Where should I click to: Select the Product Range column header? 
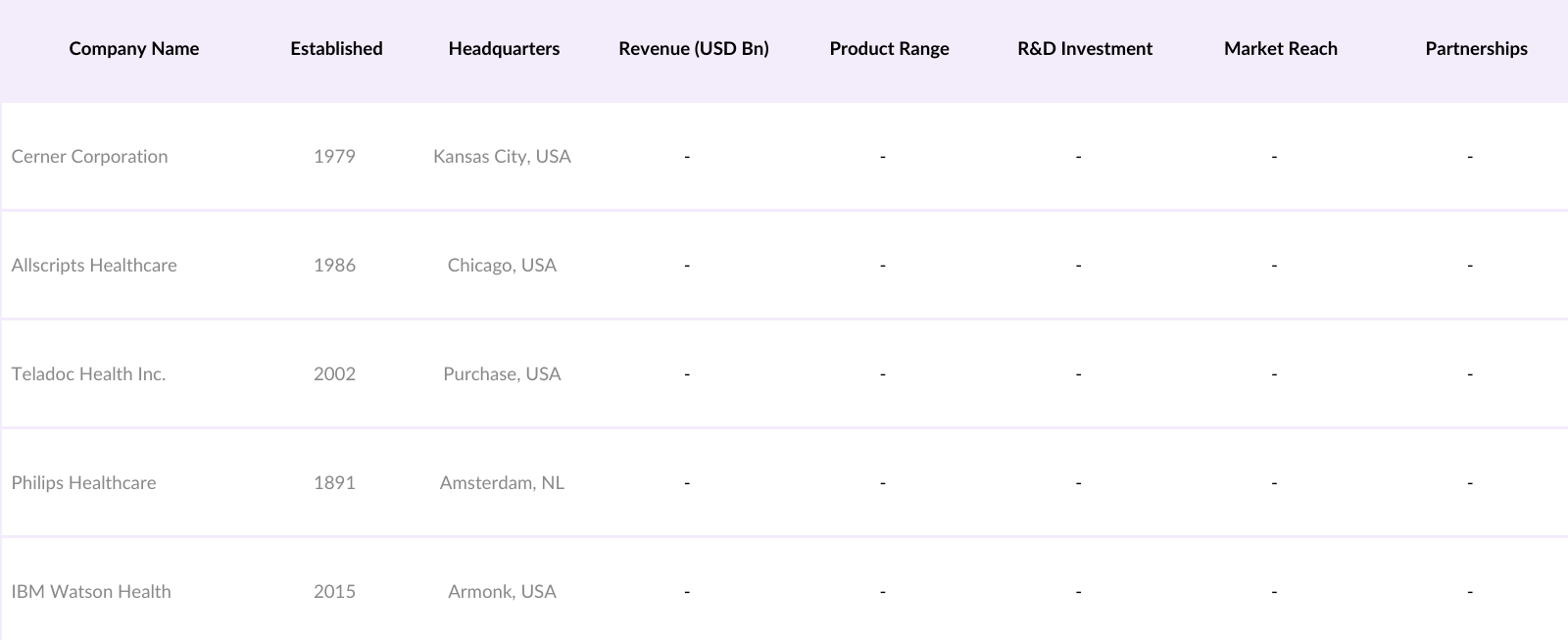point(889,49)
